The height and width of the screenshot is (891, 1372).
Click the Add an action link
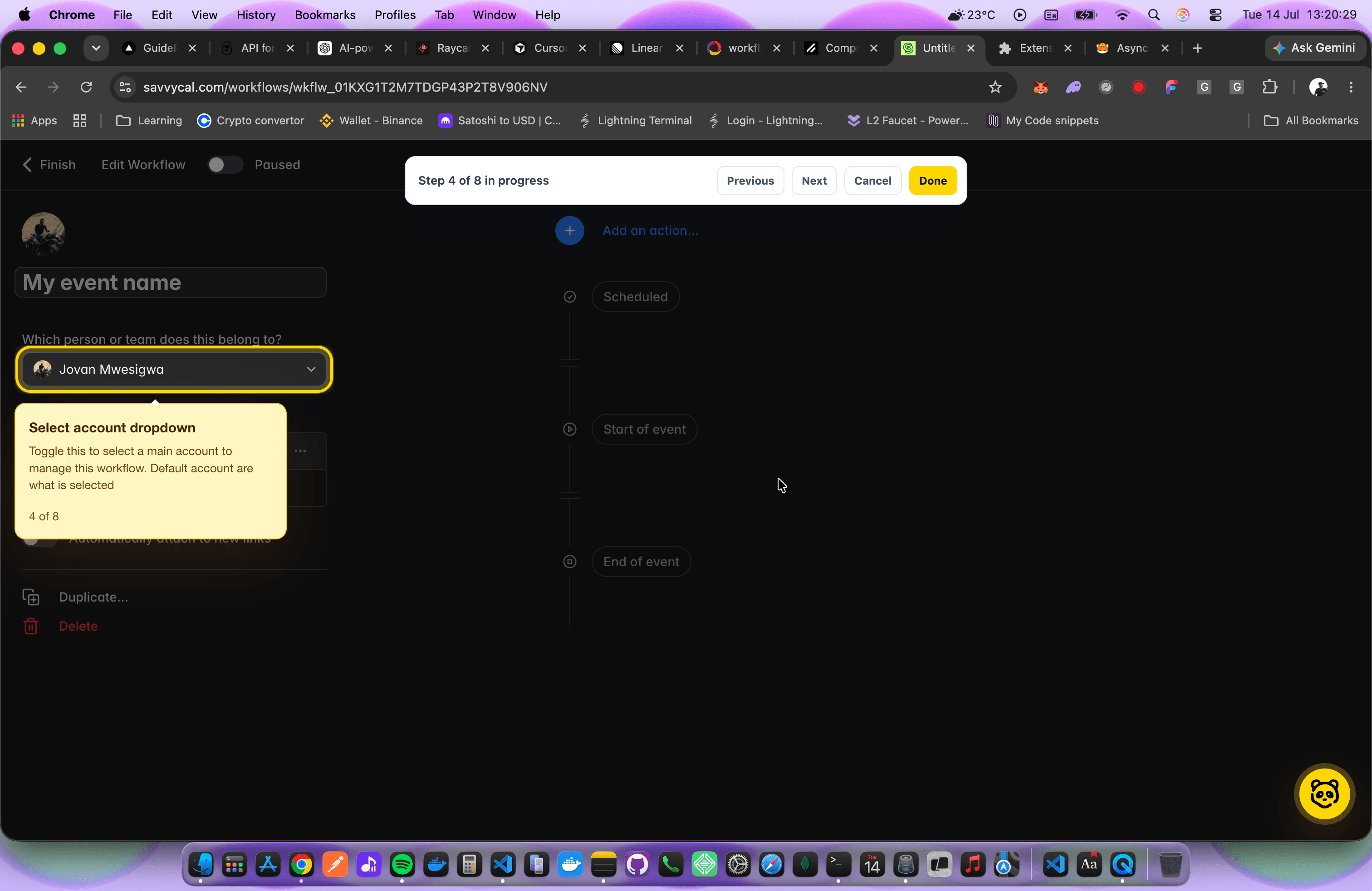(650, 230)
